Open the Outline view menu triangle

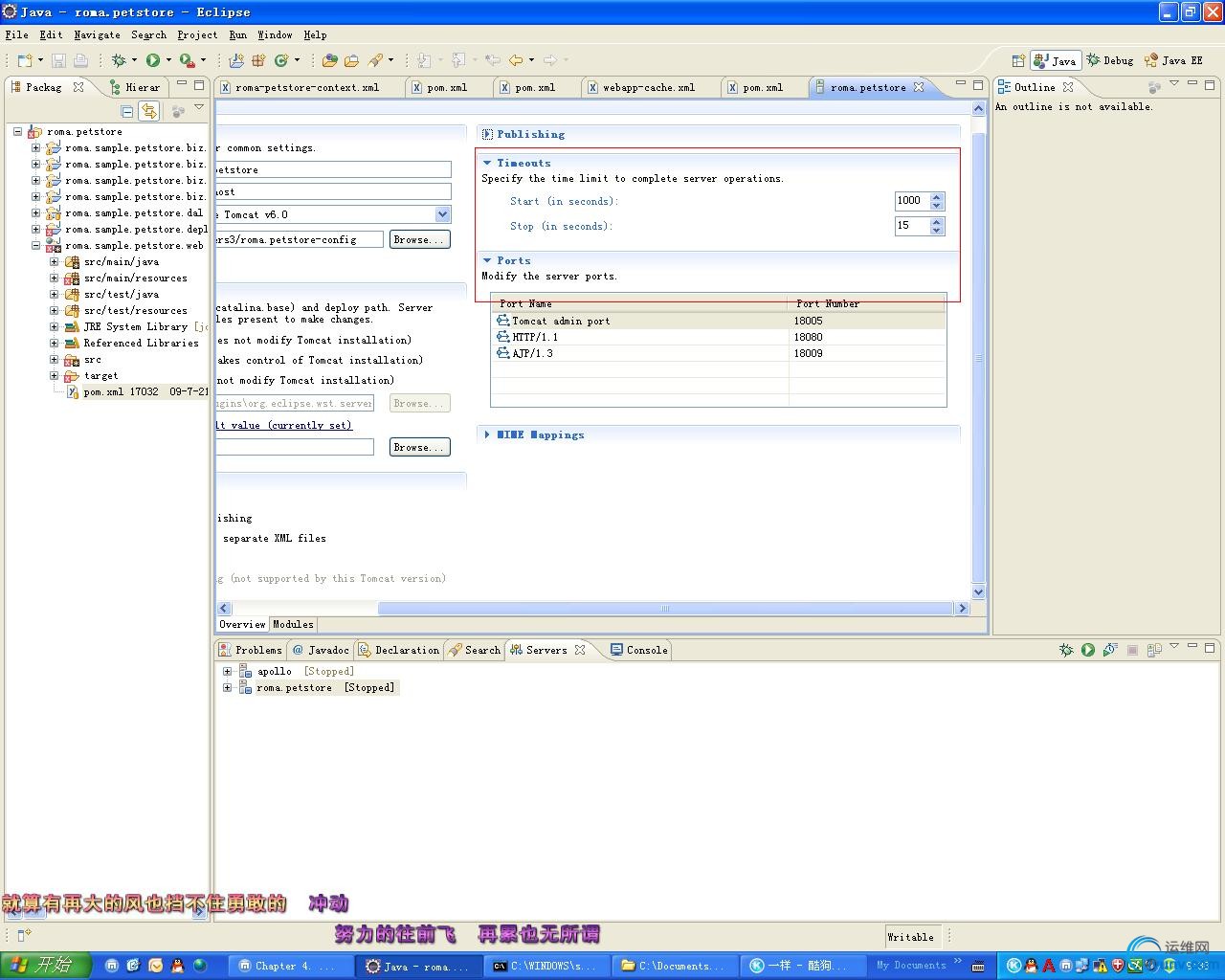[x=1174, y=84]
